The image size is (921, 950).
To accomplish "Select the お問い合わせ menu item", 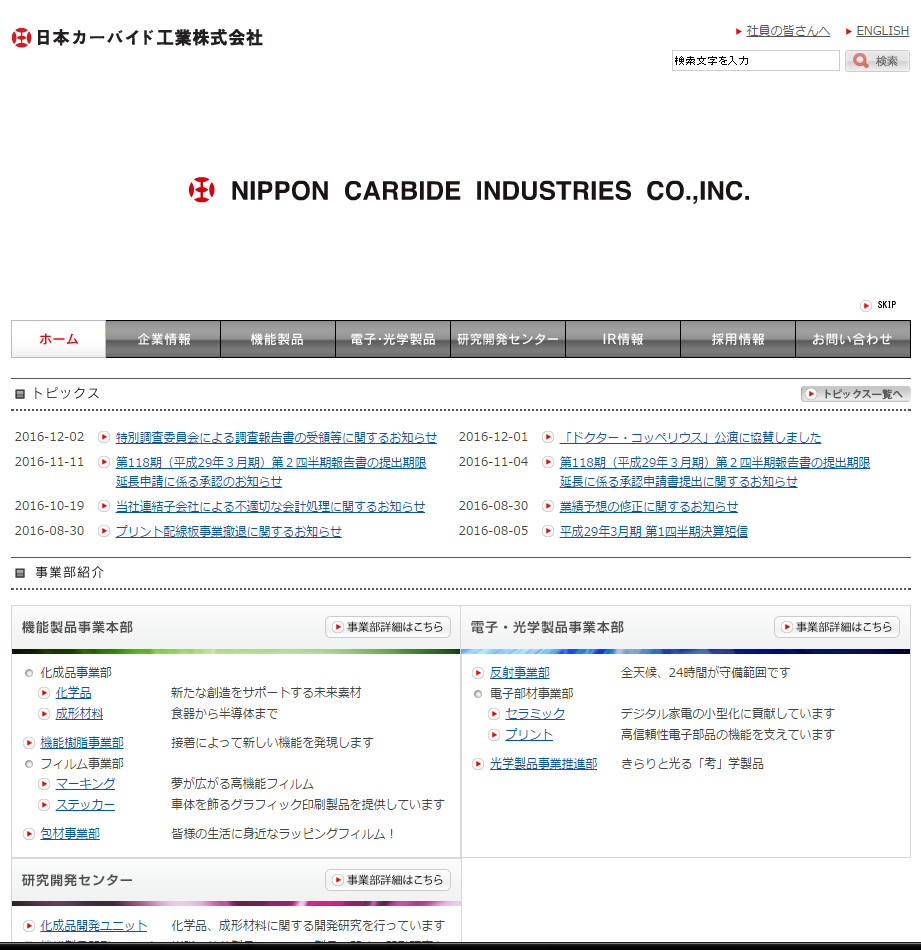I will pyautogui.click(x=852, y=339).
